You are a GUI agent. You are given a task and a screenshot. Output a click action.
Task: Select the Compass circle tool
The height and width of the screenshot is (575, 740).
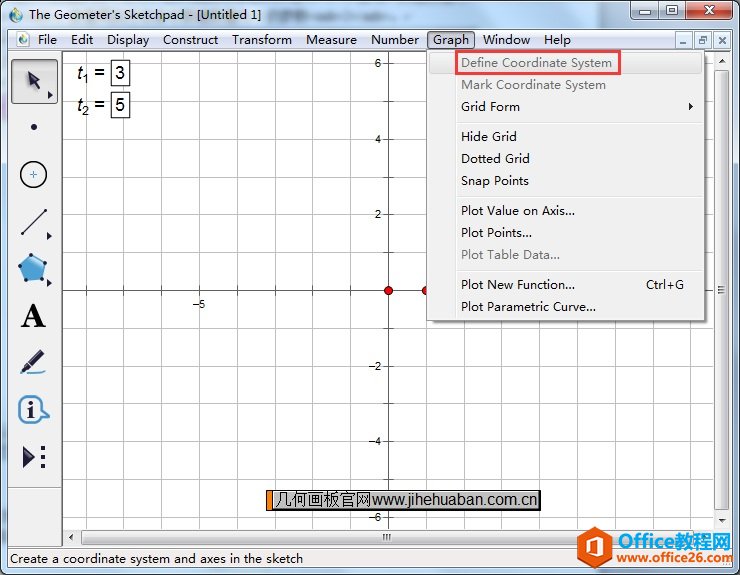[34, 175]
